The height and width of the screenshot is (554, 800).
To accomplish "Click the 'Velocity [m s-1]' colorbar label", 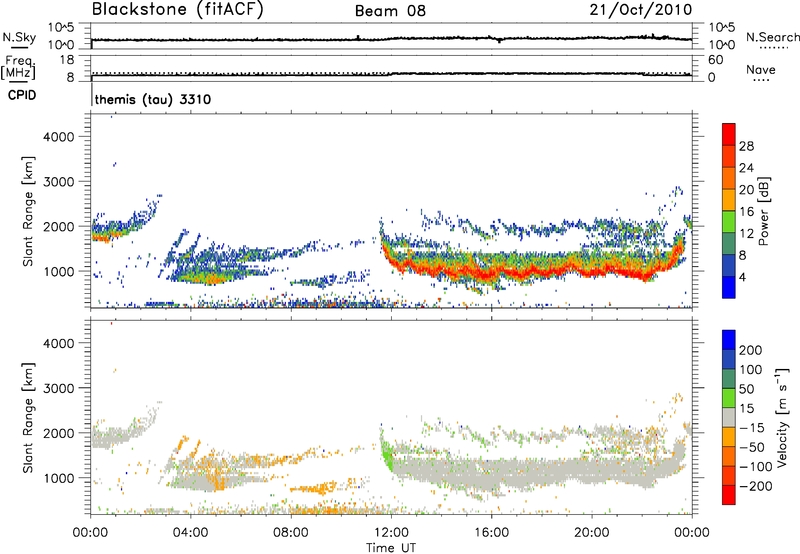I will 782,418.
